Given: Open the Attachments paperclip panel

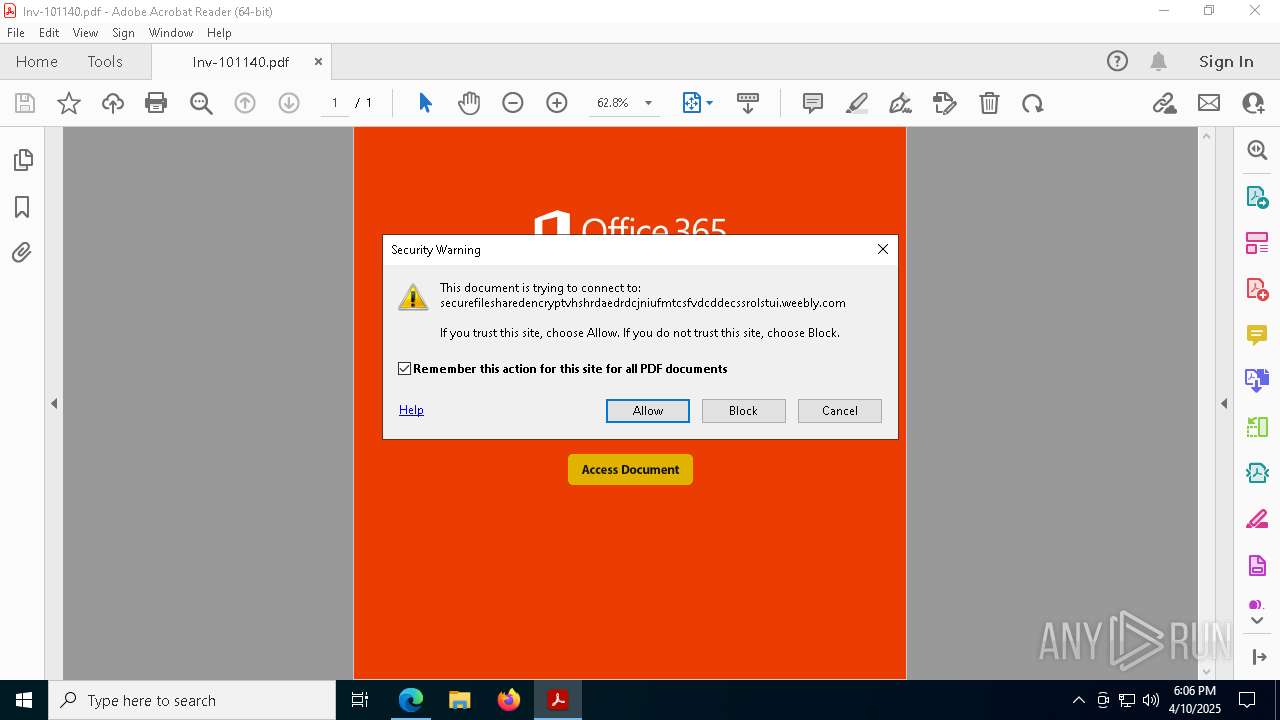Looking at the screenshot, I should tap(22, 253).
